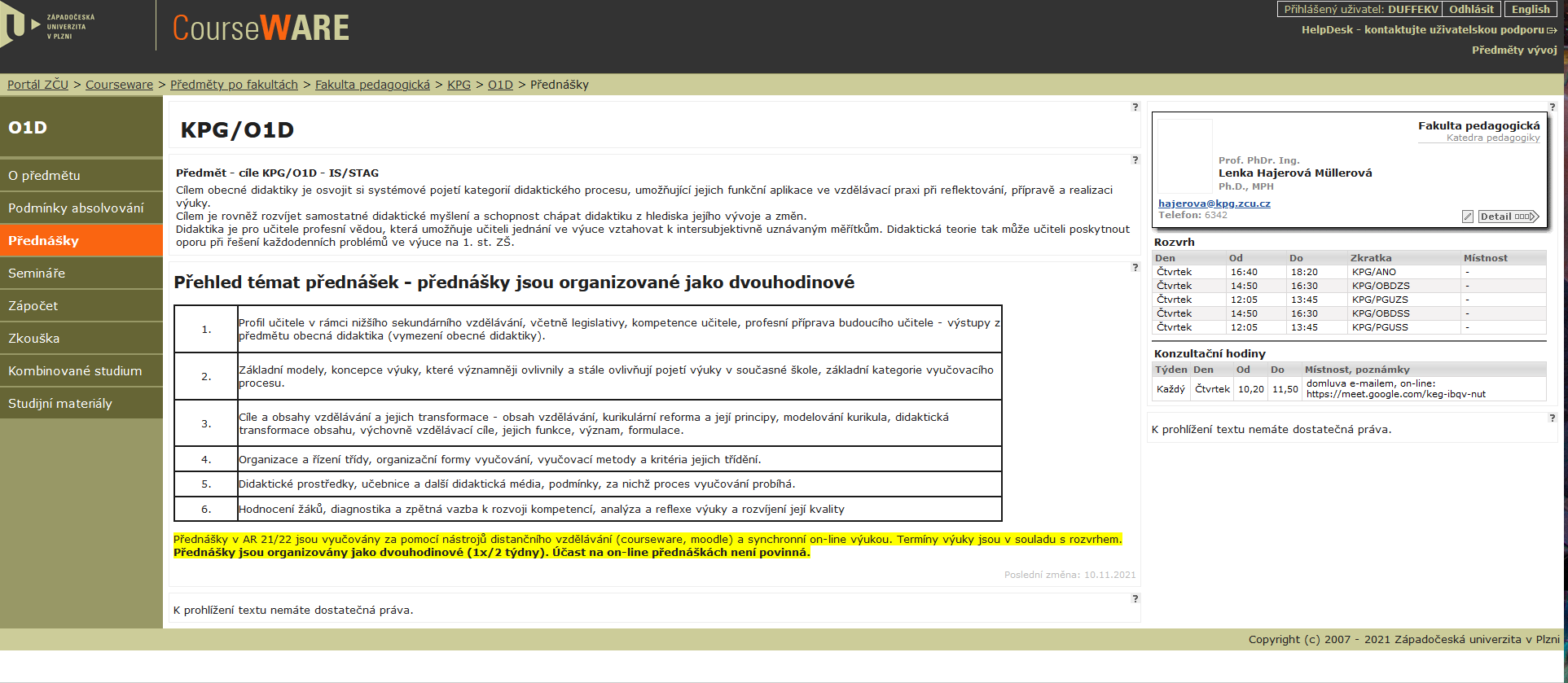Open help icon next to Přehled témat přednášek
The height and width of the screenshot is (683, 1568).
tap(1135, 267)
